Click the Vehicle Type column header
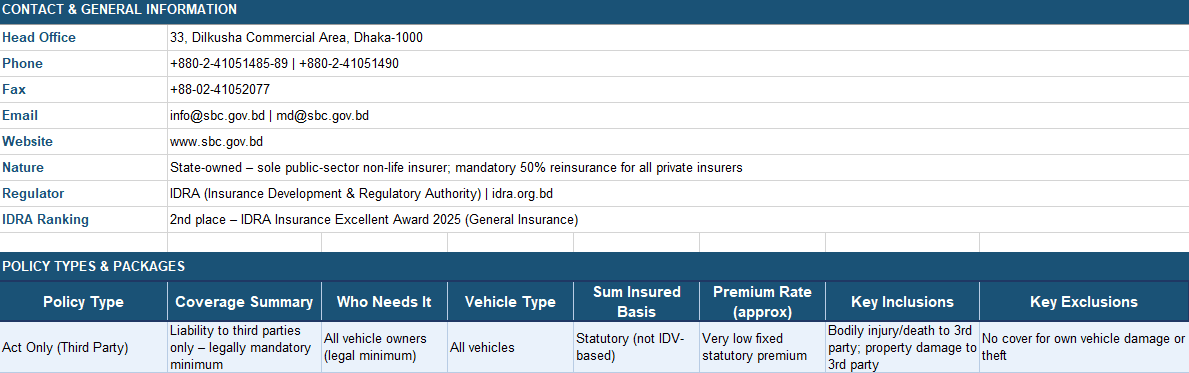Image resolution: width=1189 pixels, height=373 pixels. [x=510, y=302]
